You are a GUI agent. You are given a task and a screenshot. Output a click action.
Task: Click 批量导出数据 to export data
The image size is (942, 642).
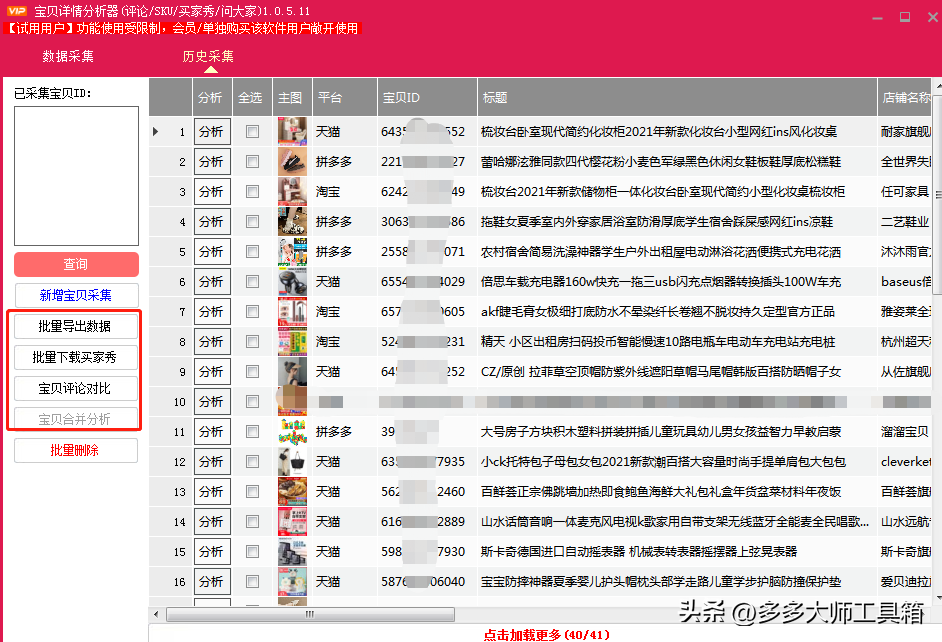75,325
